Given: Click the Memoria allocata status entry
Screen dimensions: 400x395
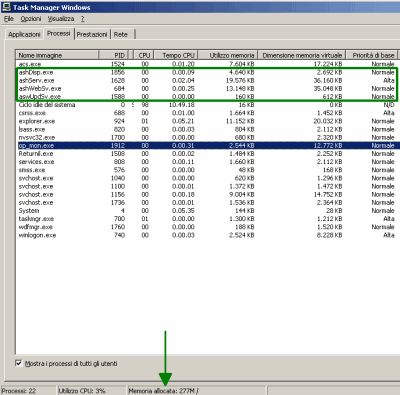Looking at the screenshot, I should 163,391.
